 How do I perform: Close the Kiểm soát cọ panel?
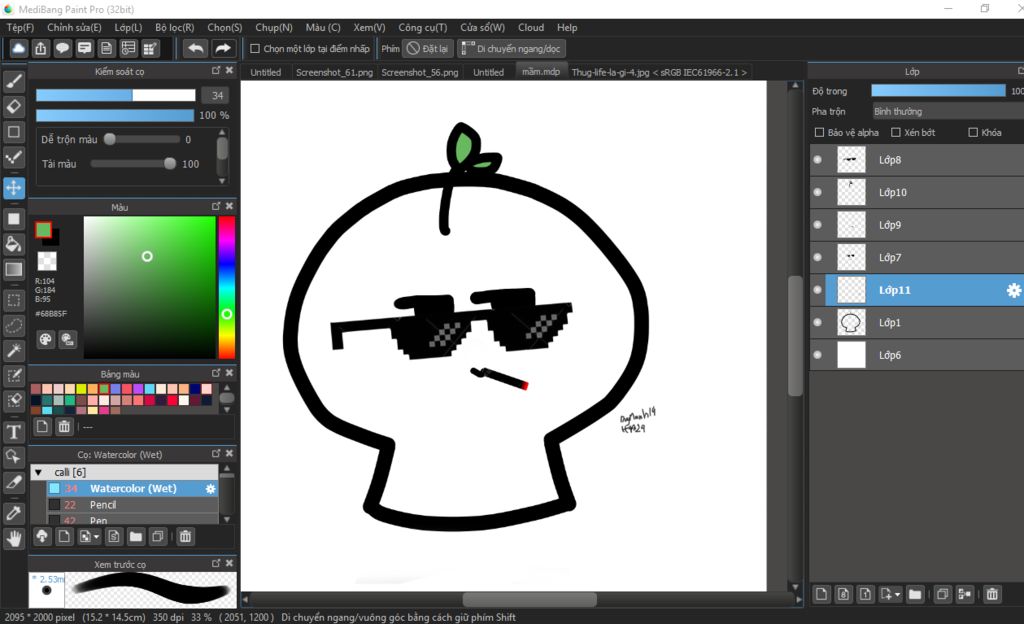coord(229,70)
